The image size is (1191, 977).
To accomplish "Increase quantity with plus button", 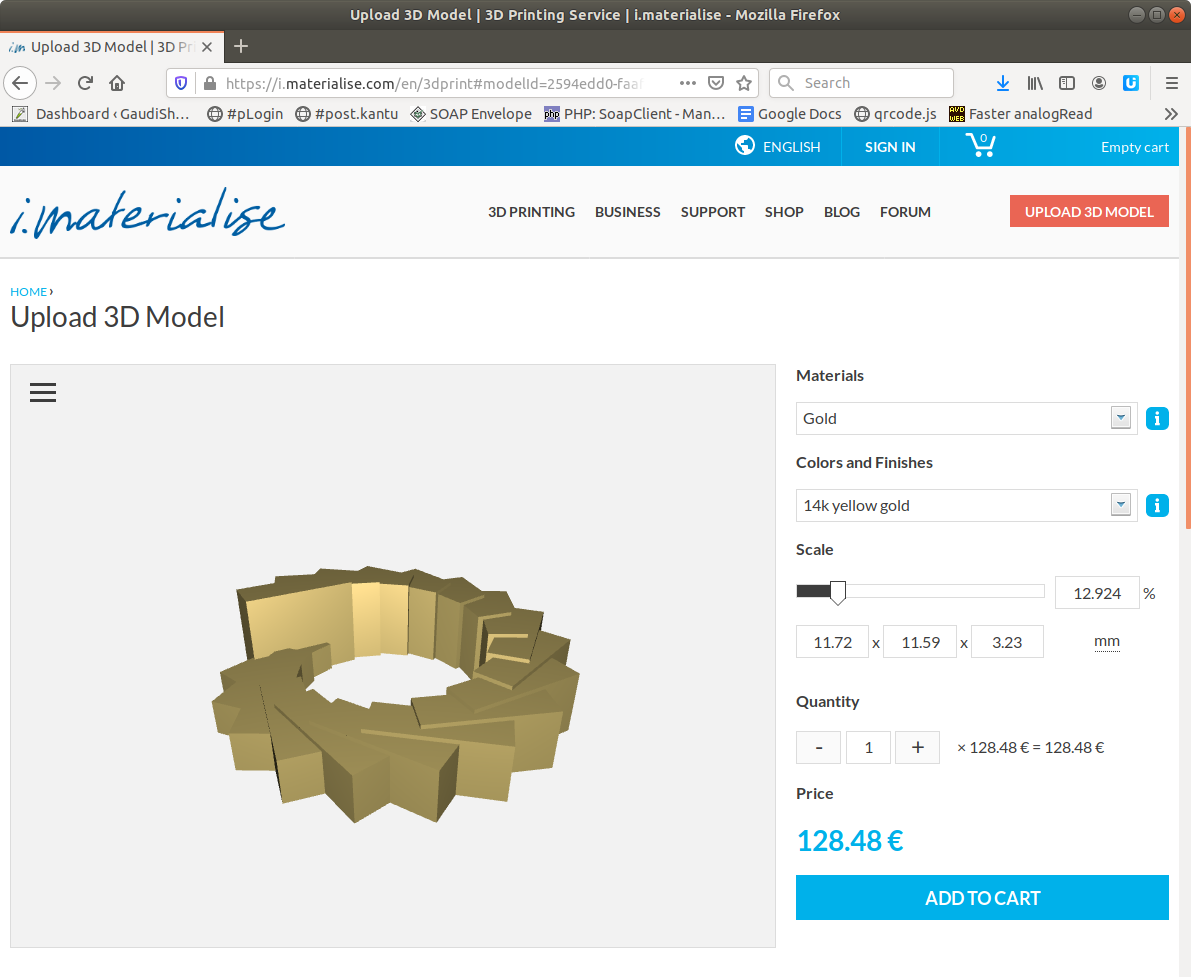I will coord(918,748).
